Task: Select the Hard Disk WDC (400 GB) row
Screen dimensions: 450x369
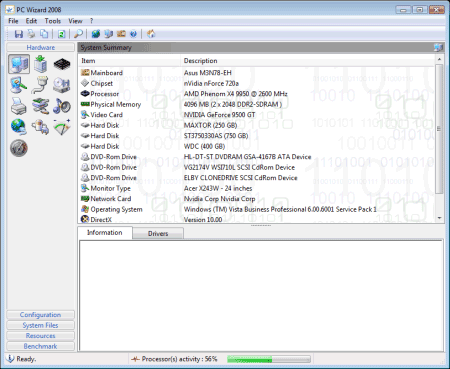Action: (257, 146)
